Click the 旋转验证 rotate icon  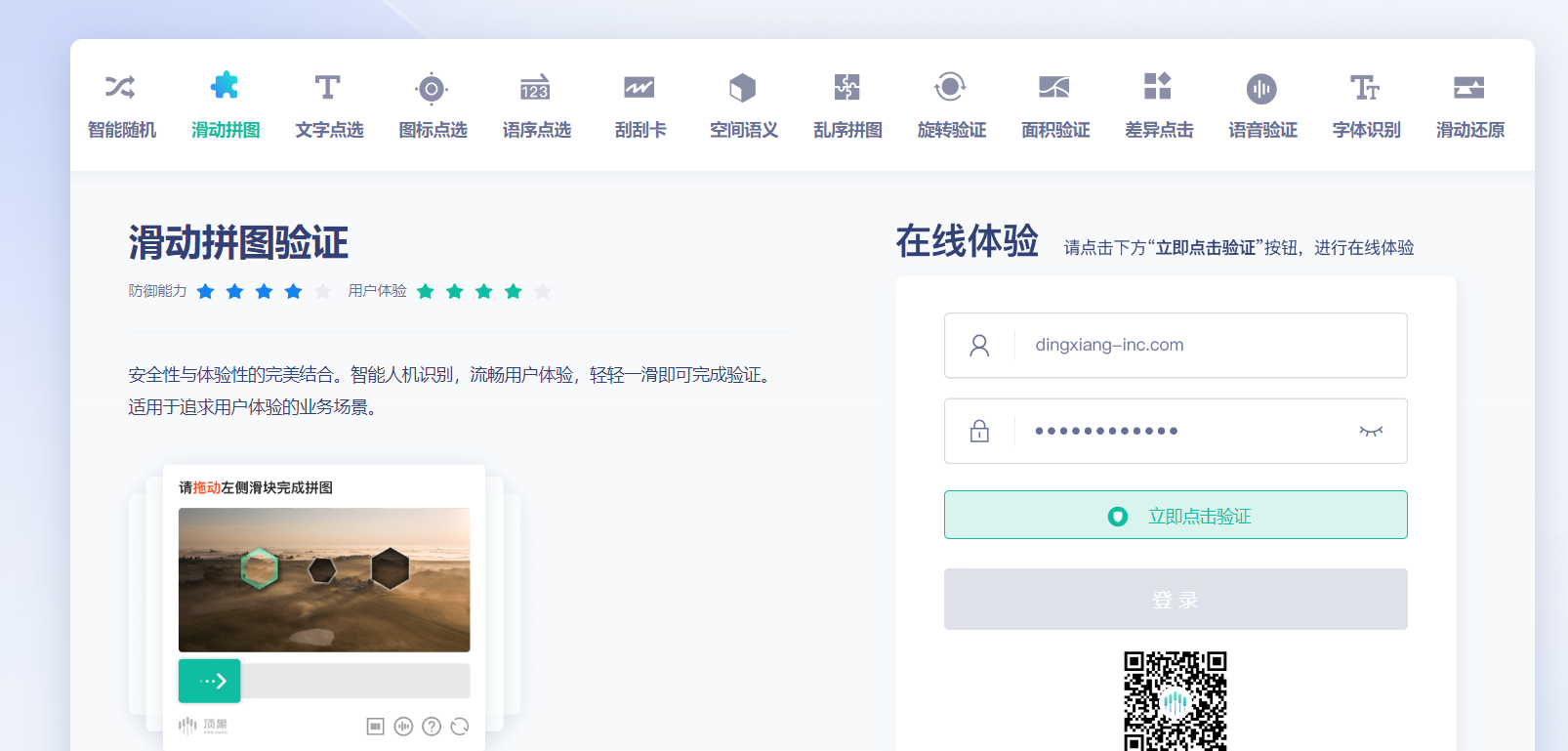pos(950,87)
